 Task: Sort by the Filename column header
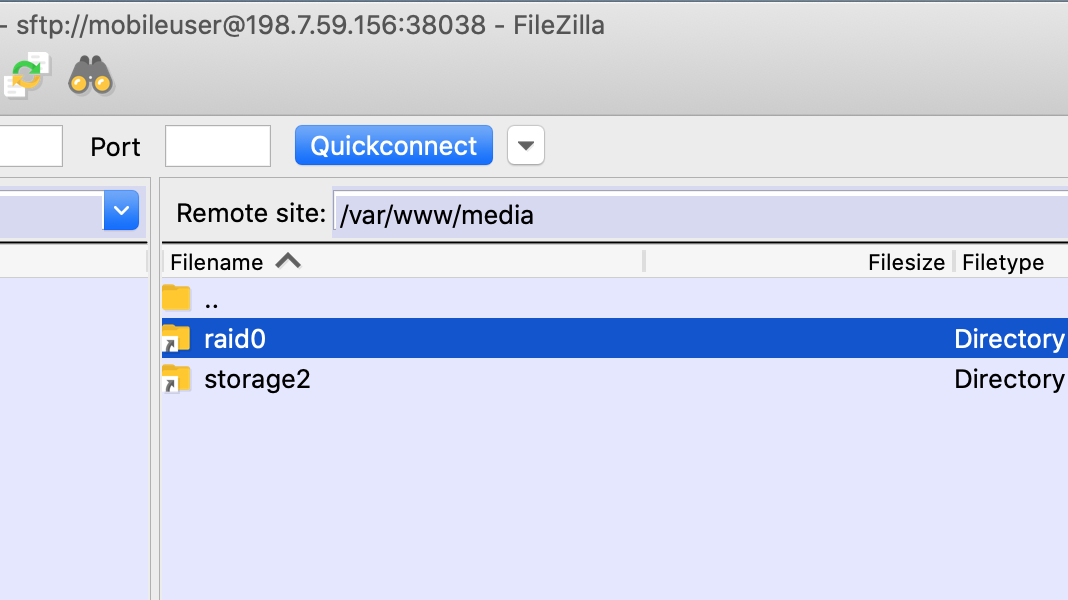pos(217,262)
